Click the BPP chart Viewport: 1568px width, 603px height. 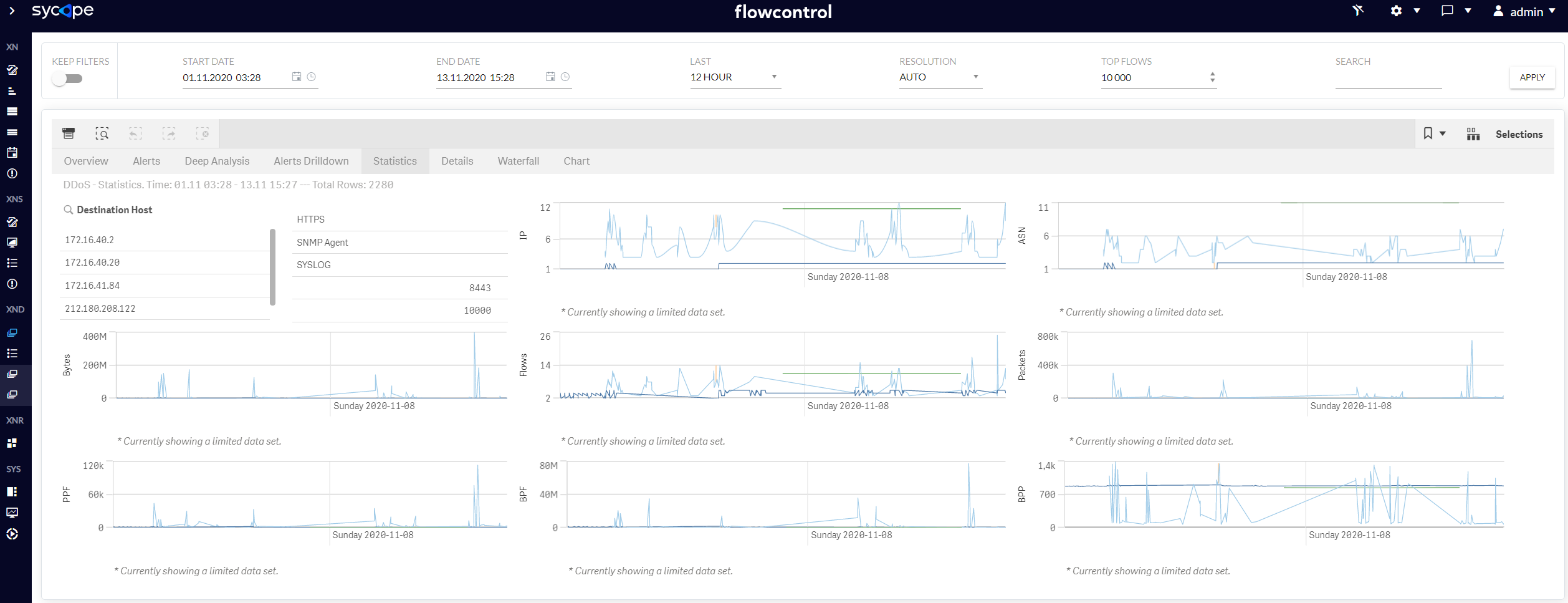pyautogui.click(x=1284, y=495)
